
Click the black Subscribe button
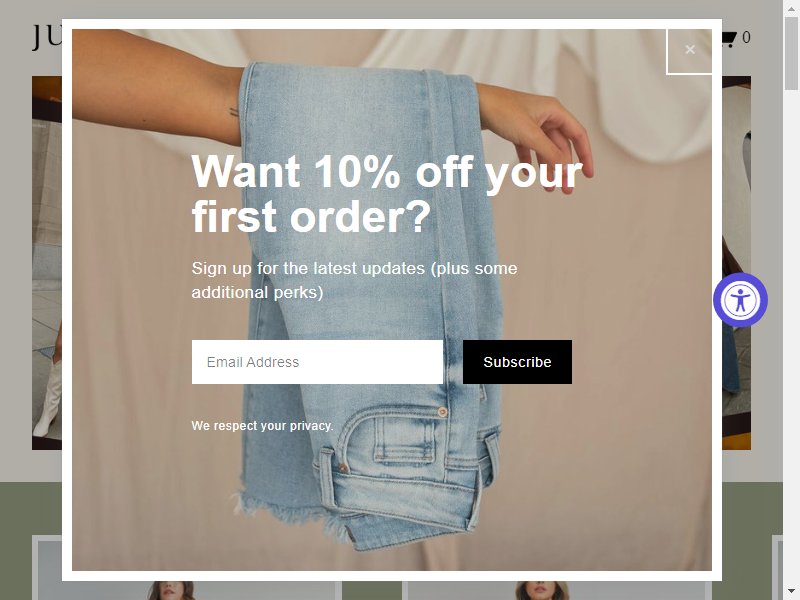coord(517,362)
